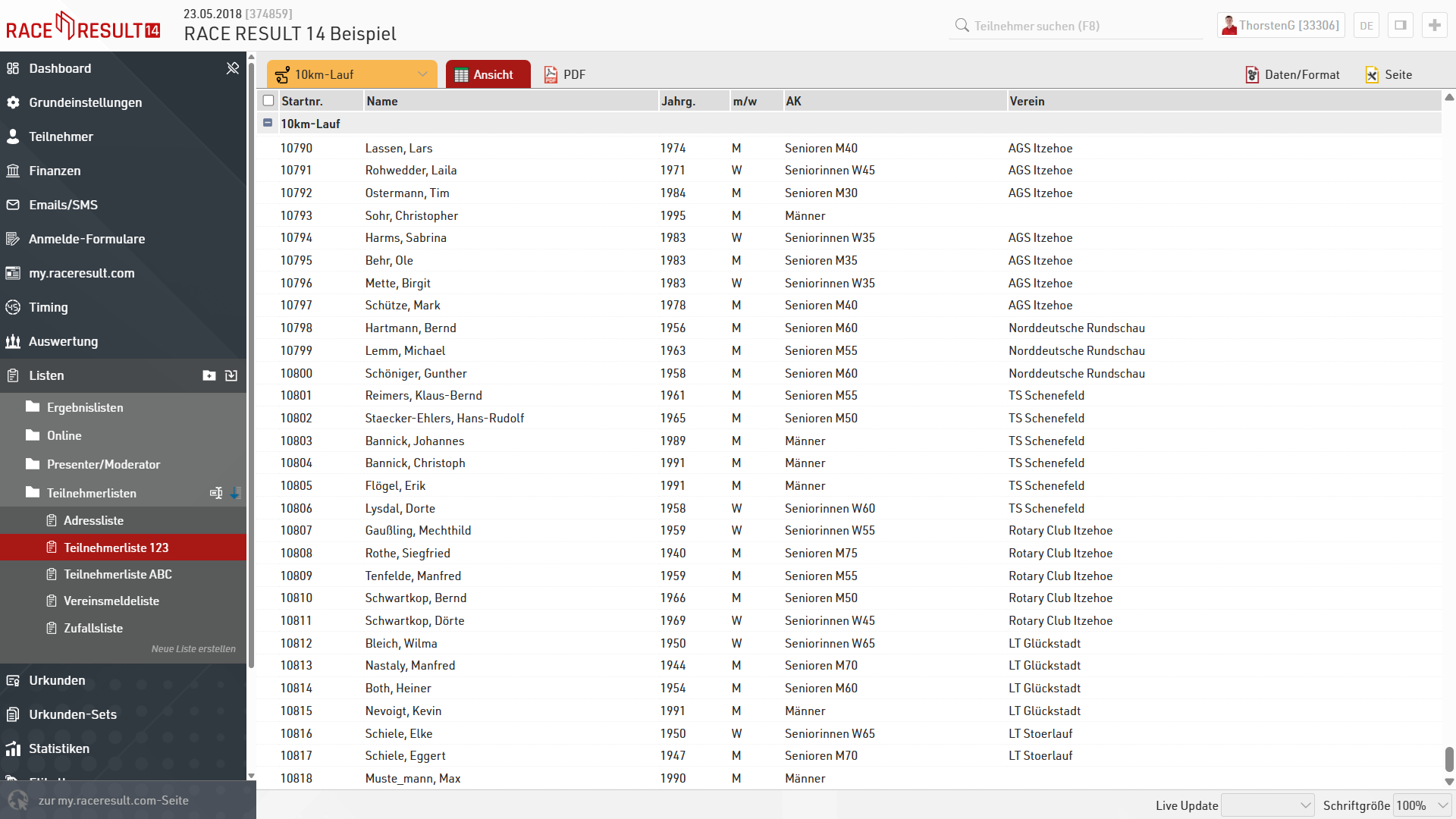Click the plus icon at top right

coord(1434,25)
